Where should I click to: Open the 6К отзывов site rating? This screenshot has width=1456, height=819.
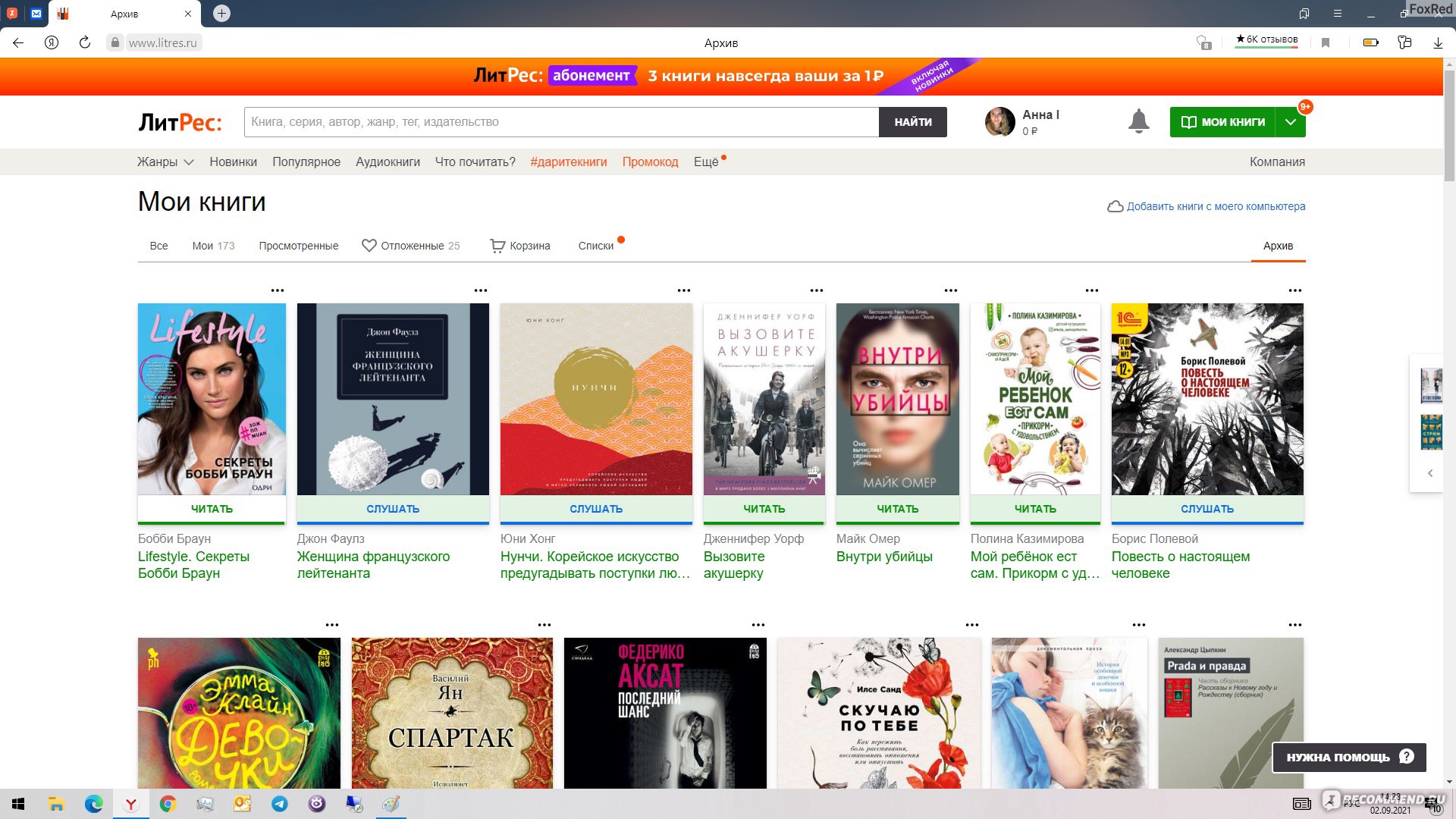click(1266, 40)
